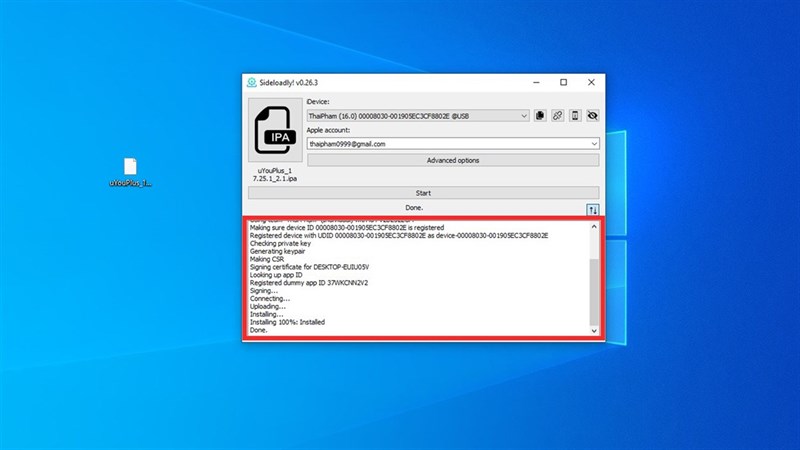800x450 pixels.
Task: Maximize the Sideloadly window
Action: (563, 82)
